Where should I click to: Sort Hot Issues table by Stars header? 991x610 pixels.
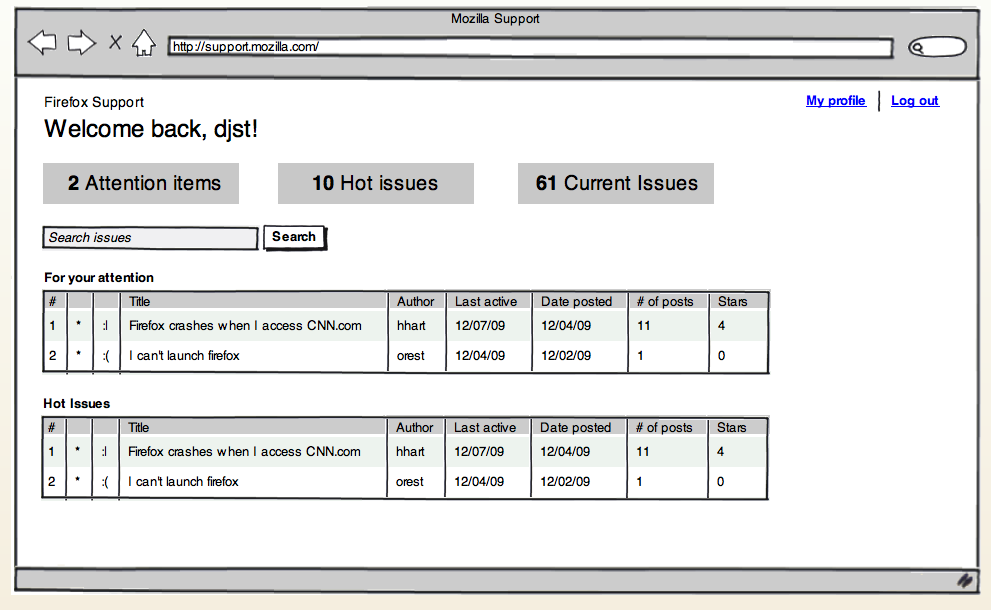pos(731,427)
